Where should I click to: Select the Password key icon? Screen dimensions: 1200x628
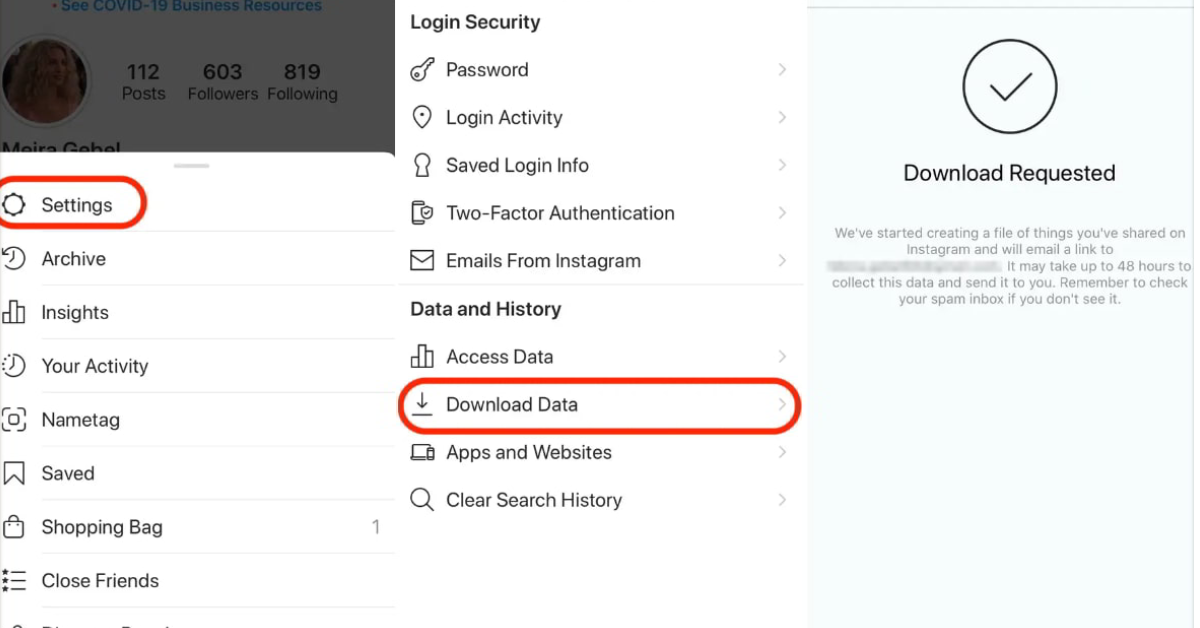pyautogui.click(x=421, y=69)
